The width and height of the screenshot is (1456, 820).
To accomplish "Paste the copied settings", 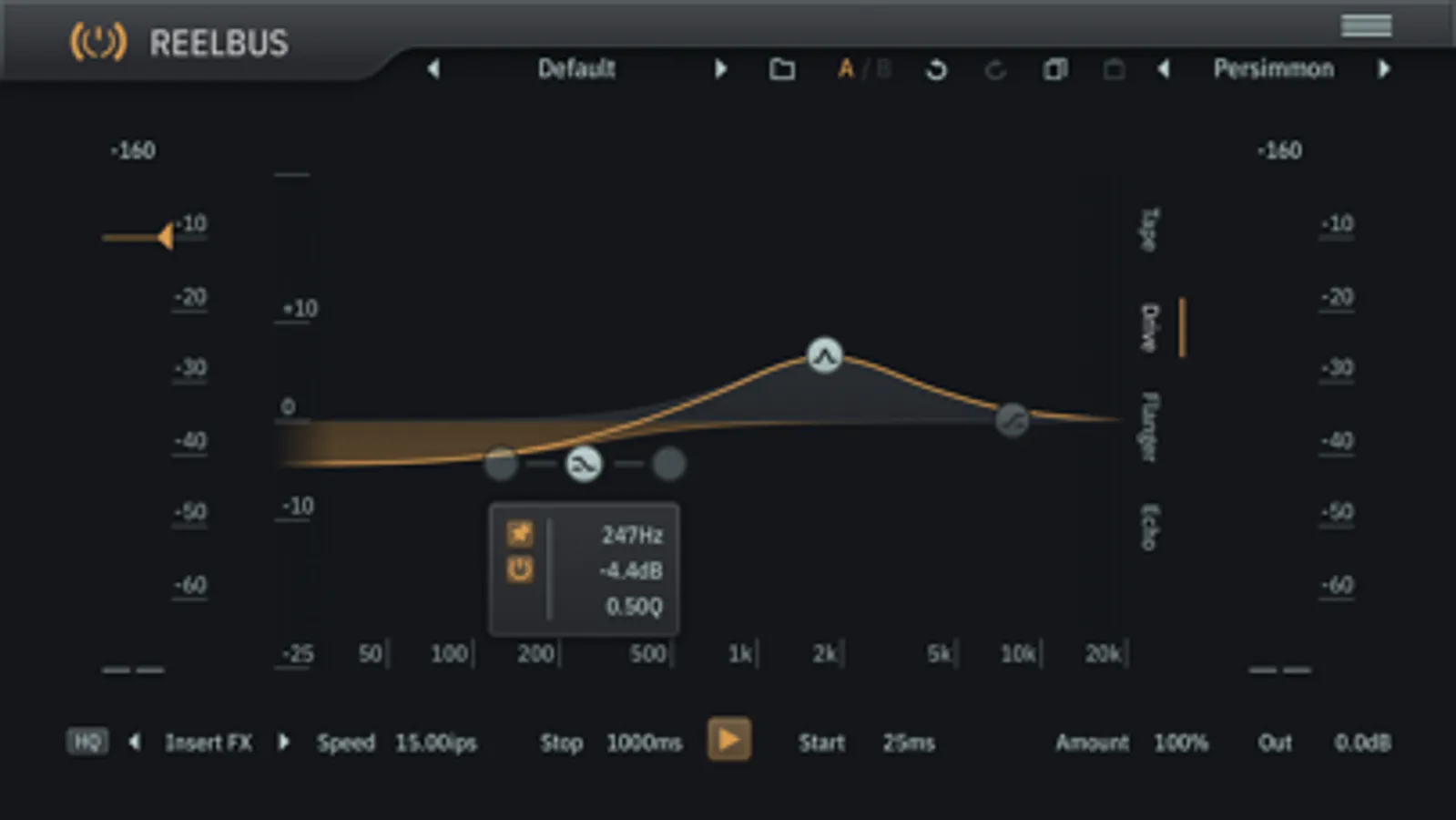I will pos(1114,69).
